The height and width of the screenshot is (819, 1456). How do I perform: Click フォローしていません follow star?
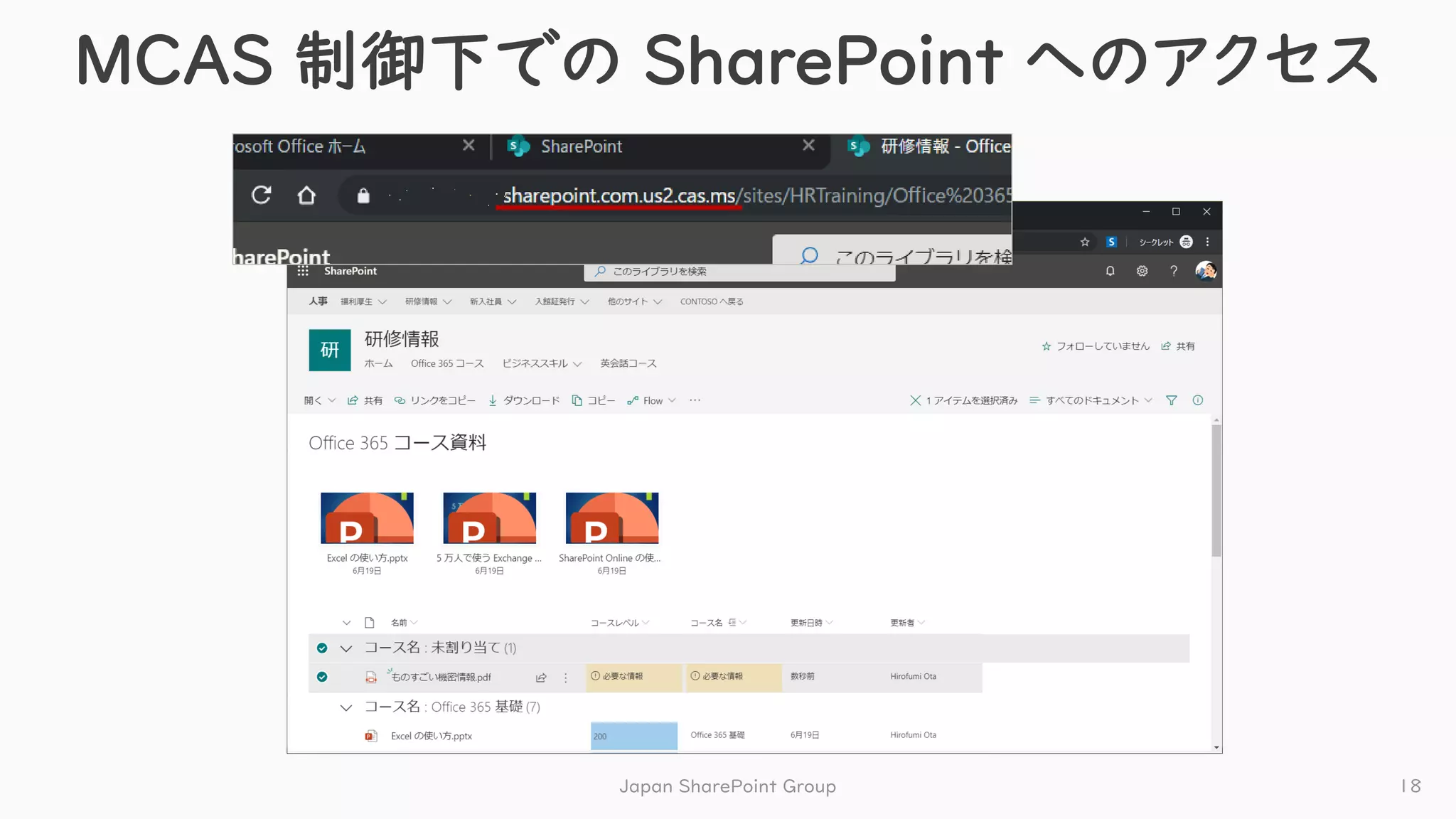(x=1095, y=346)
